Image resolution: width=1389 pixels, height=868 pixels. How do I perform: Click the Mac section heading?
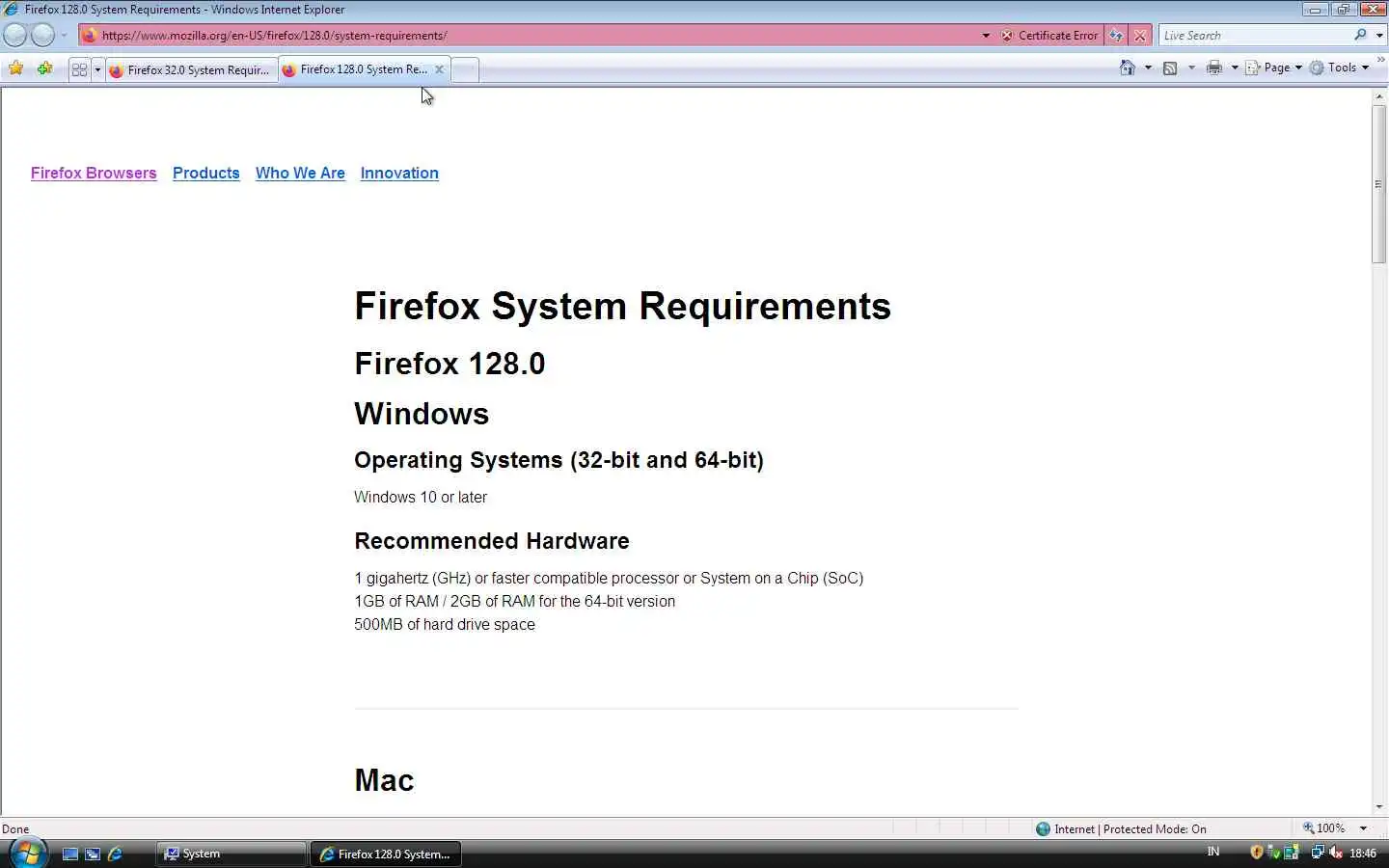pyautogui.click(x=384, y=780)
